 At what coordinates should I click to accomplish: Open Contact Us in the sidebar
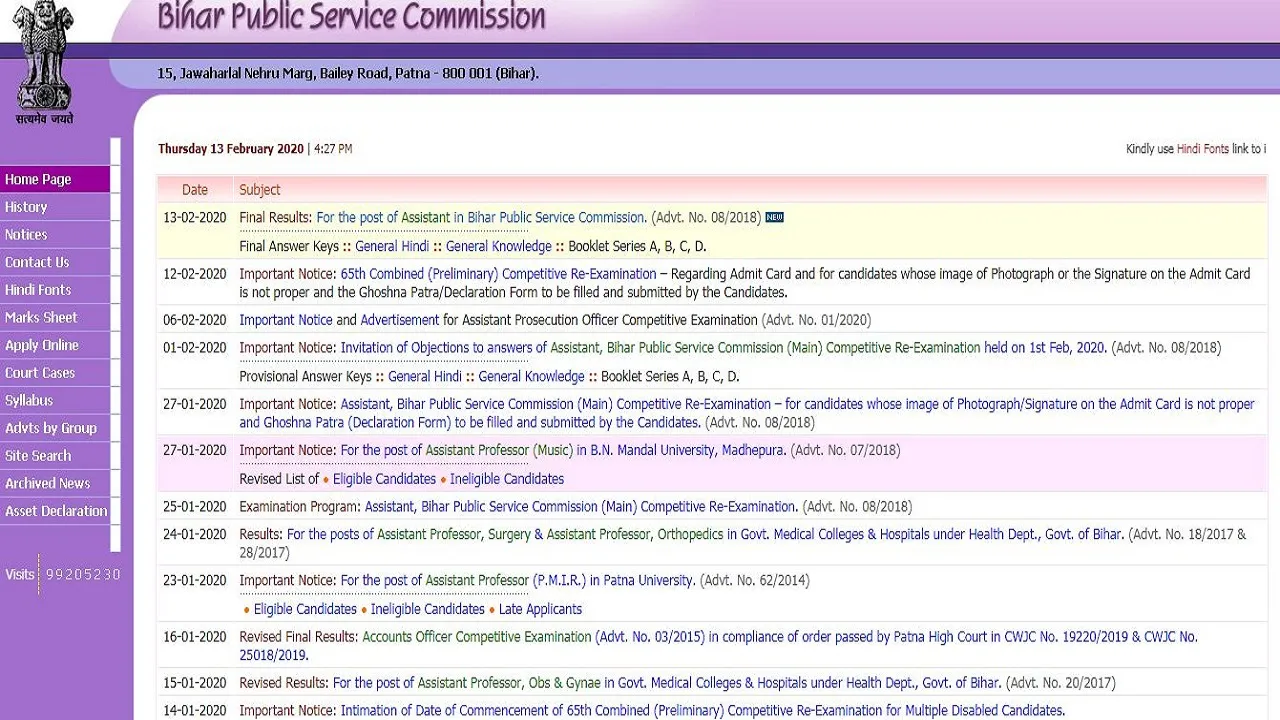coord(55,262)
